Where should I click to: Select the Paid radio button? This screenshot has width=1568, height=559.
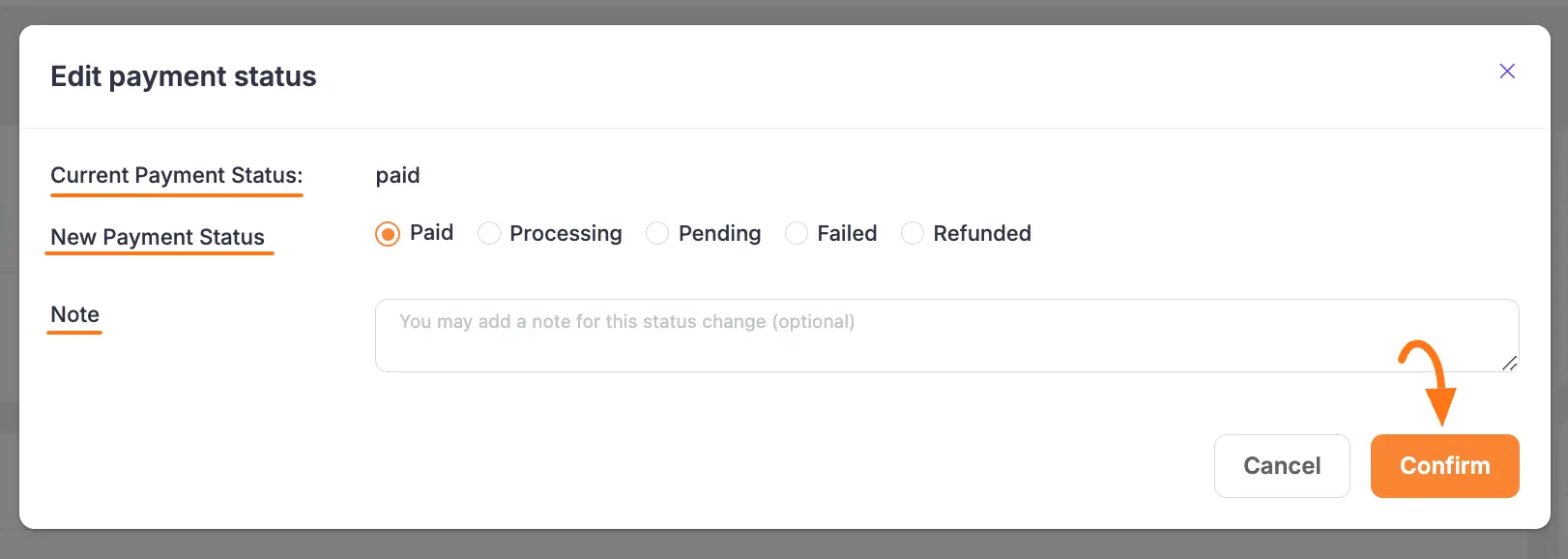coord(386,233)
